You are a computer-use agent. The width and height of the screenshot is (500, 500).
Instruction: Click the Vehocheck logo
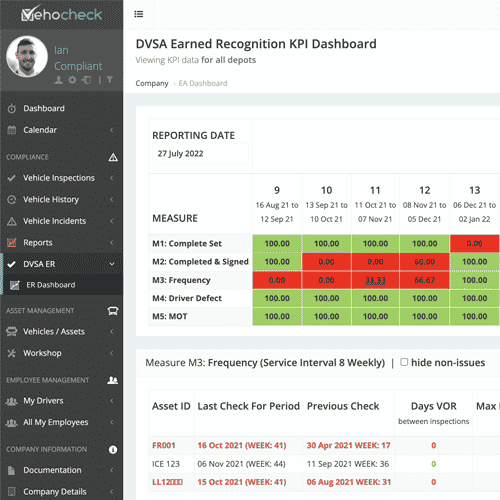click(62, 14)
